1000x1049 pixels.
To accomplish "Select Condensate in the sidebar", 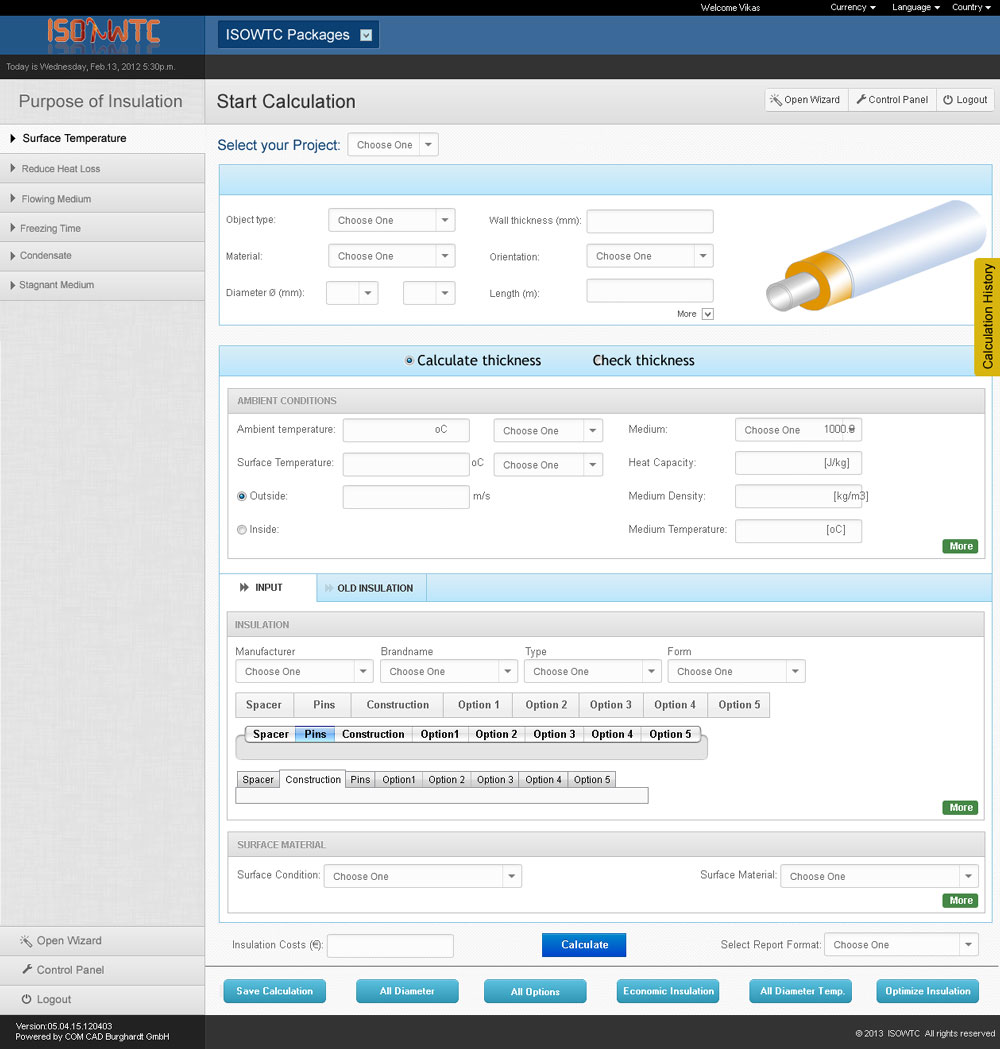I will (x=102, y=256).
